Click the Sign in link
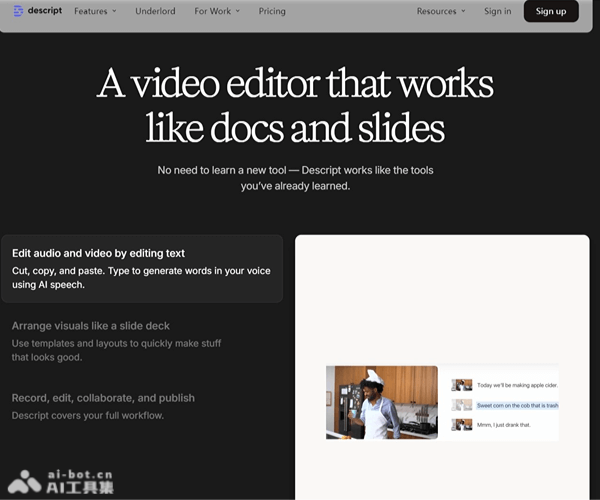The image size is (600, 500). coord(497,11)
